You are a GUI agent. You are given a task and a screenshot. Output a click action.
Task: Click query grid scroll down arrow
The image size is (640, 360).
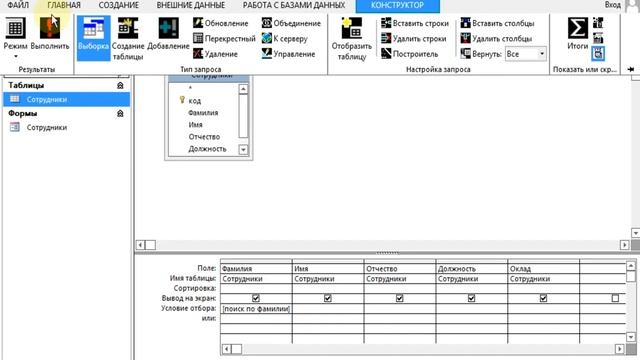point(631,337)
